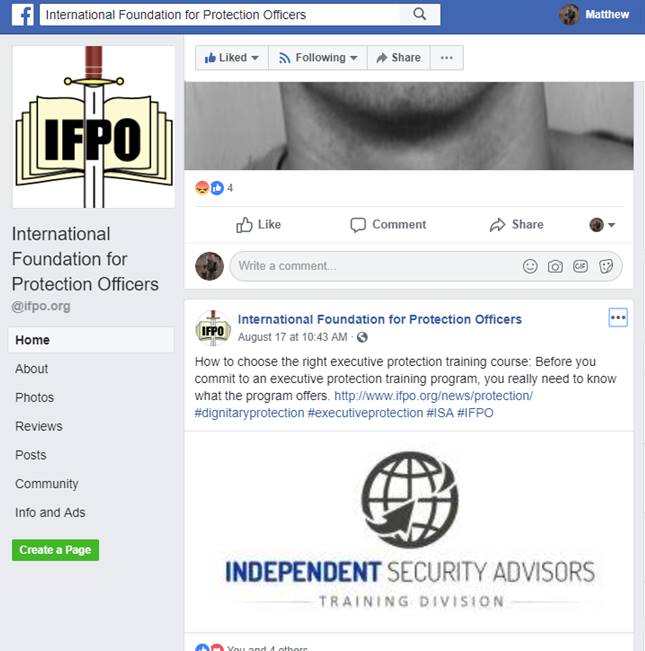The height and width of the screenshot is (651, 645).
Task: Toggle the Liked page button
Action: coord(232,58)
